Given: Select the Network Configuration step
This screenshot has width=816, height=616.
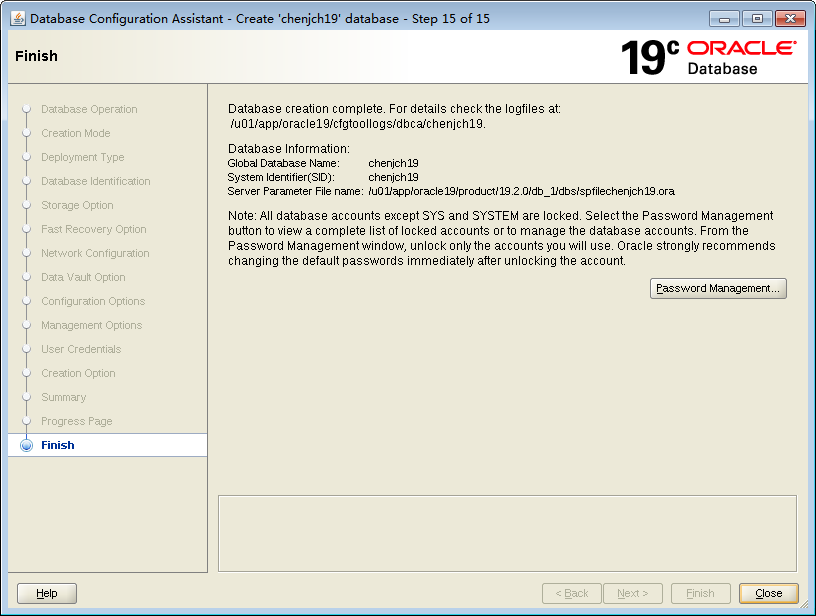Looking at the screenshot, I should point(93,253).
